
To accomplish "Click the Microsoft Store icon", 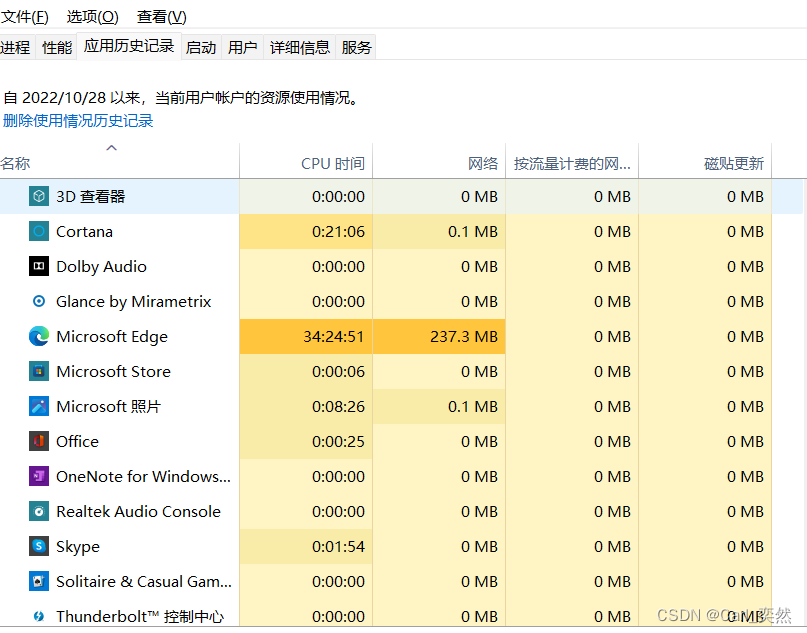I will pos(39,372).
